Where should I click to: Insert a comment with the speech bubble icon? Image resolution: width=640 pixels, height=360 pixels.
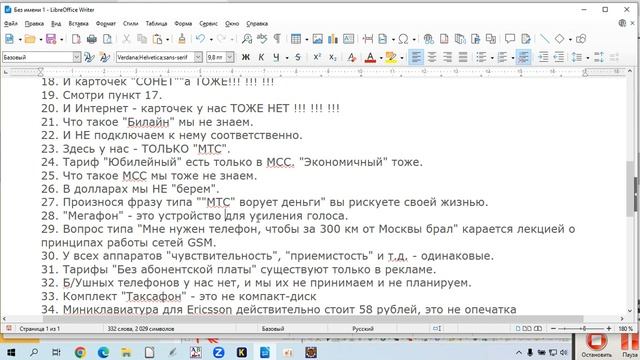(x=510, y=39)
